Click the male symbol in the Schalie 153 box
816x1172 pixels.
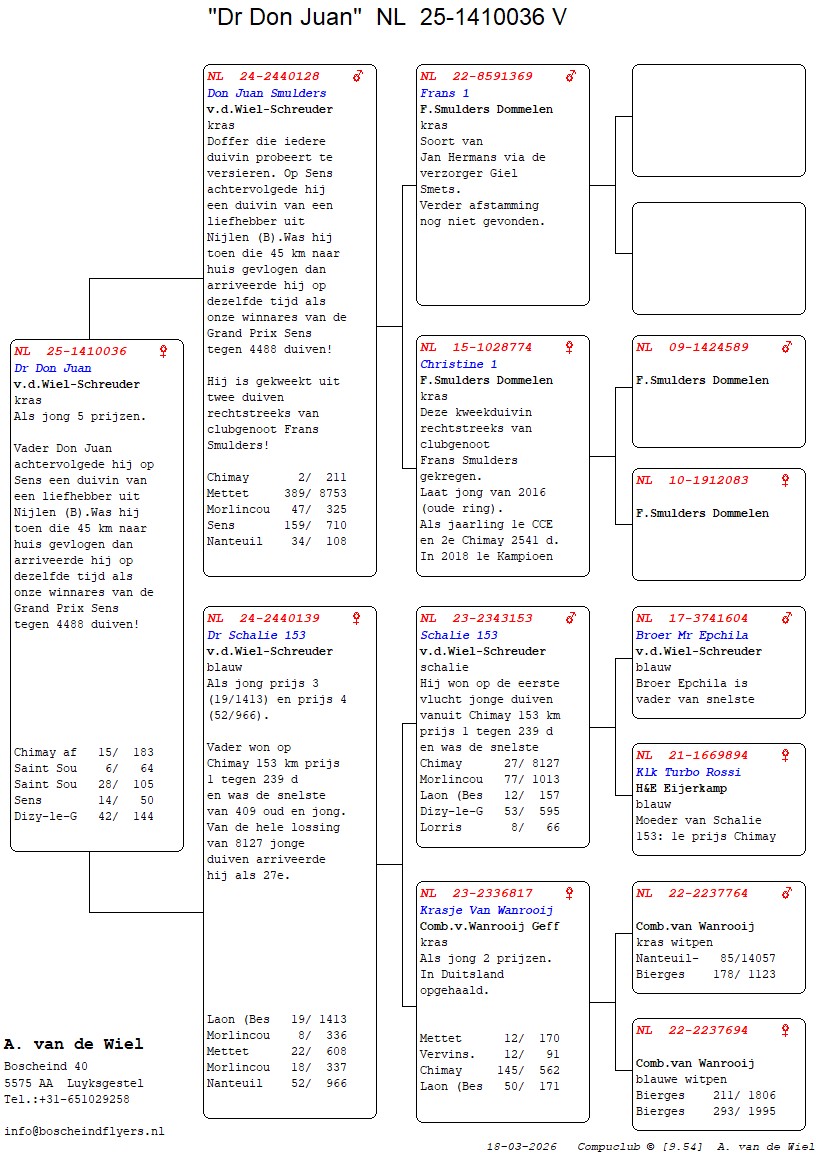click(x=570, y=618)
